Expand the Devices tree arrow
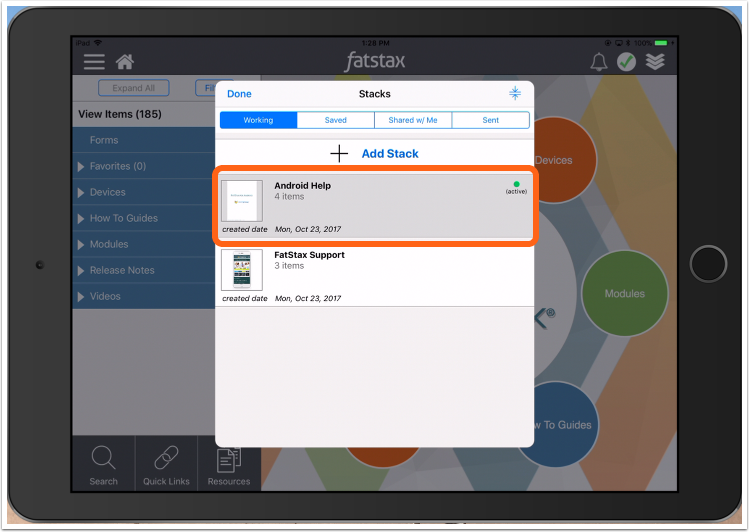749x532 pixels. [x=81, y=192]
